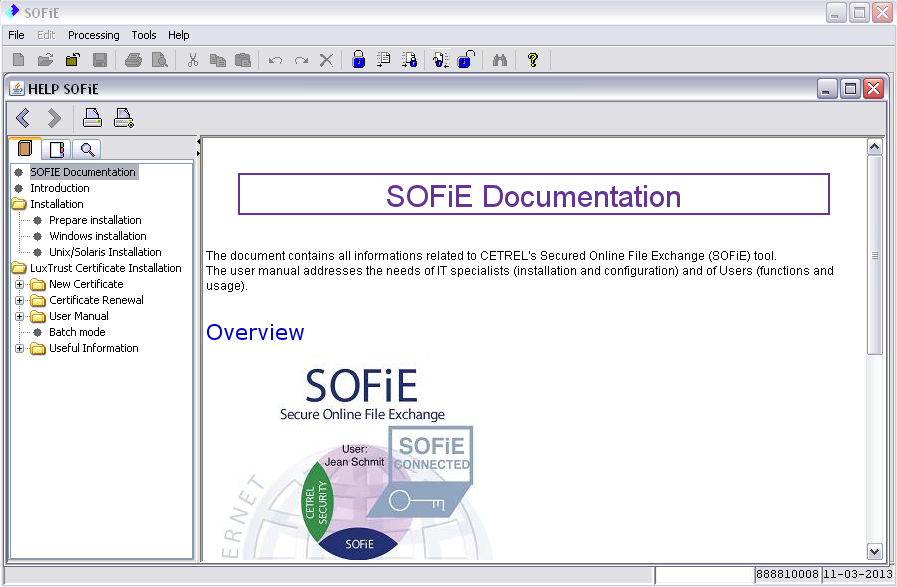Open the Windows installation topic
This screenshot has height=587, width=897.
[98, 236]
